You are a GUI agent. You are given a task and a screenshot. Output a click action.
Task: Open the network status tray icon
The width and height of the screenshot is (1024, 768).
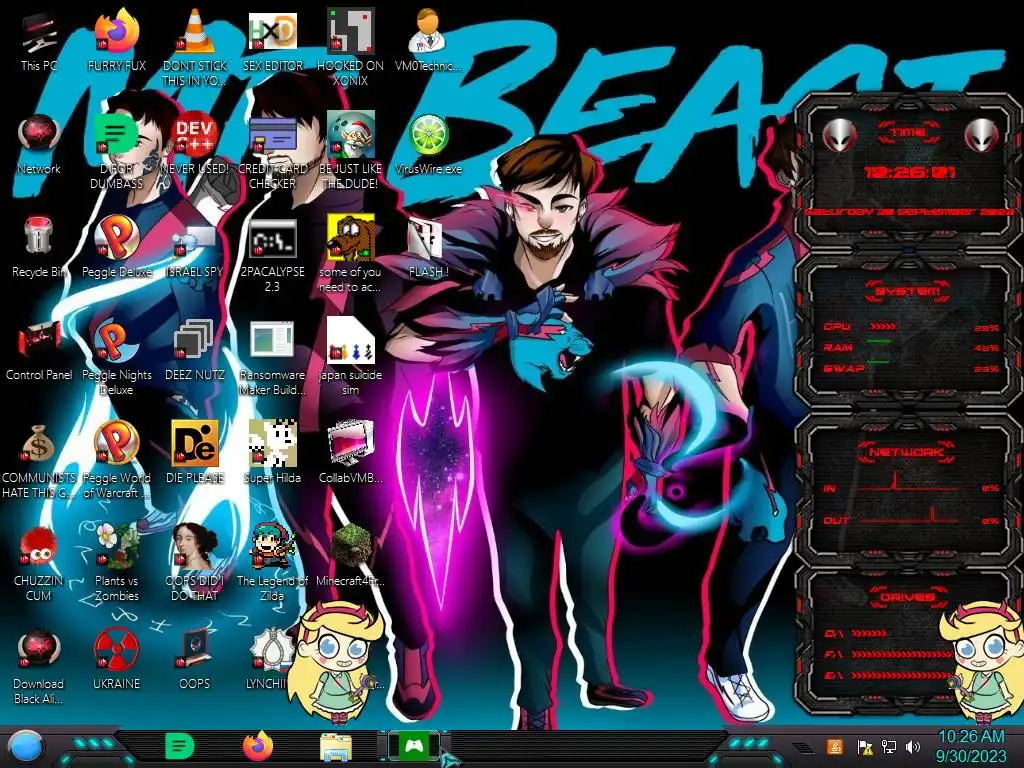click(x=888, y=746)
